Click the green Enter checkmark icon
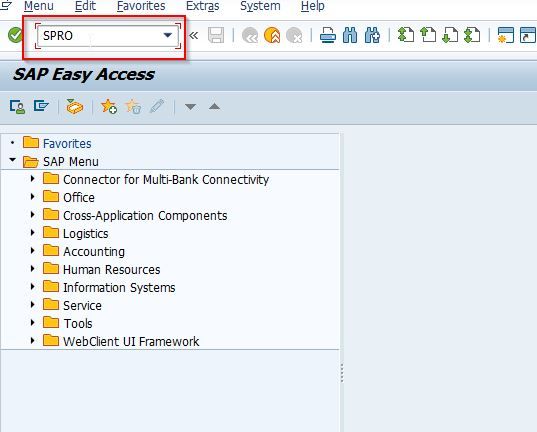Image resolution: width=537 pixels, height=432 pixels. (15, 35)
